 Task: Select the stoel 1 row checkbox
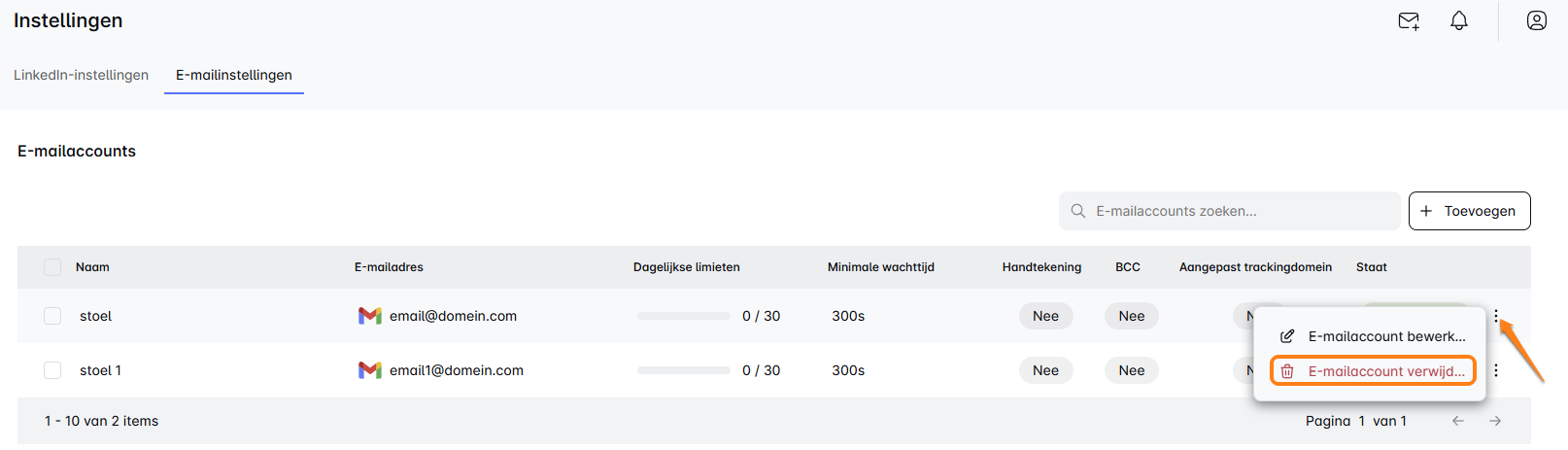coord(52,370)
